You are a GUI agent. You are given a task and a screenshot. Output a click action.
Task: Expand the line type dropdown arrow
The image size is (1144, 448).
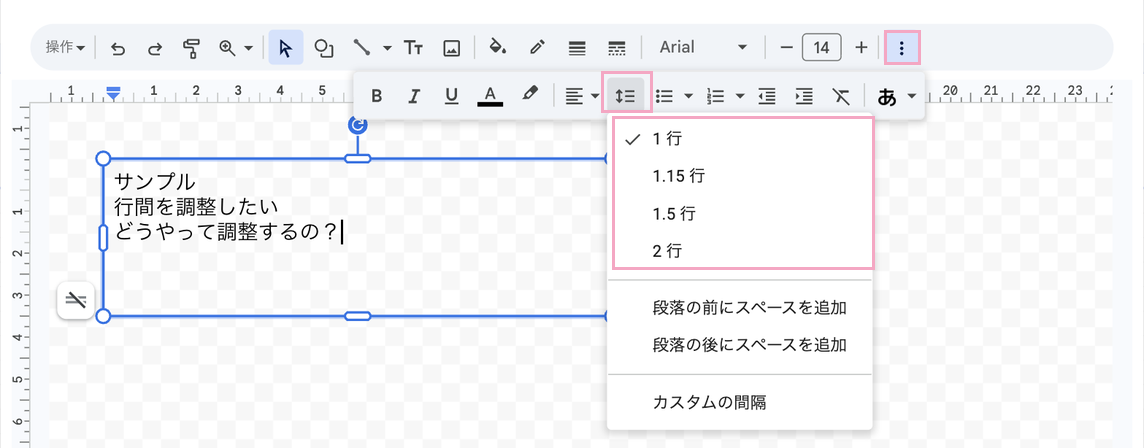(387, 48)
